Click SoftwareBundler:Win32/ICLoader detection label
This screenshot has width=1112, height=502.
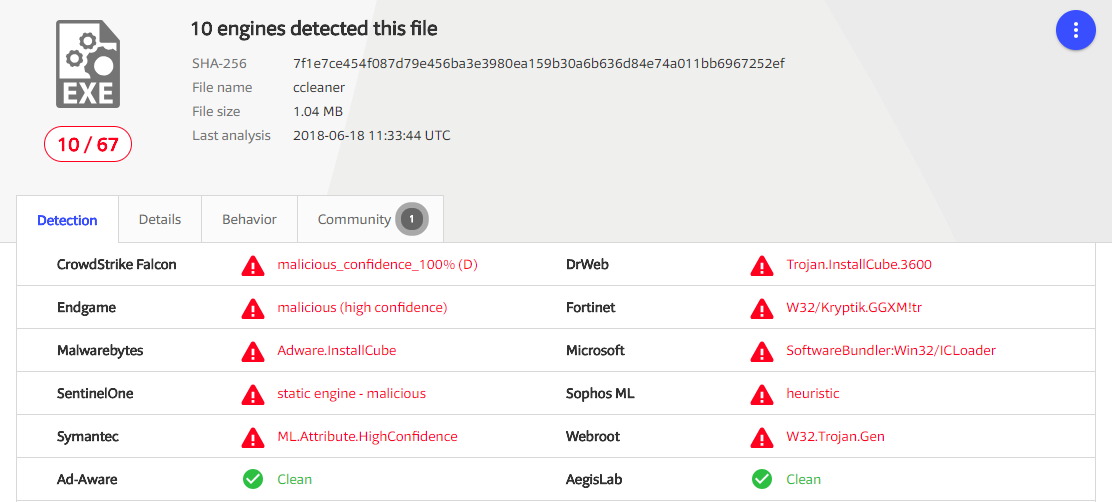[890, 350]
